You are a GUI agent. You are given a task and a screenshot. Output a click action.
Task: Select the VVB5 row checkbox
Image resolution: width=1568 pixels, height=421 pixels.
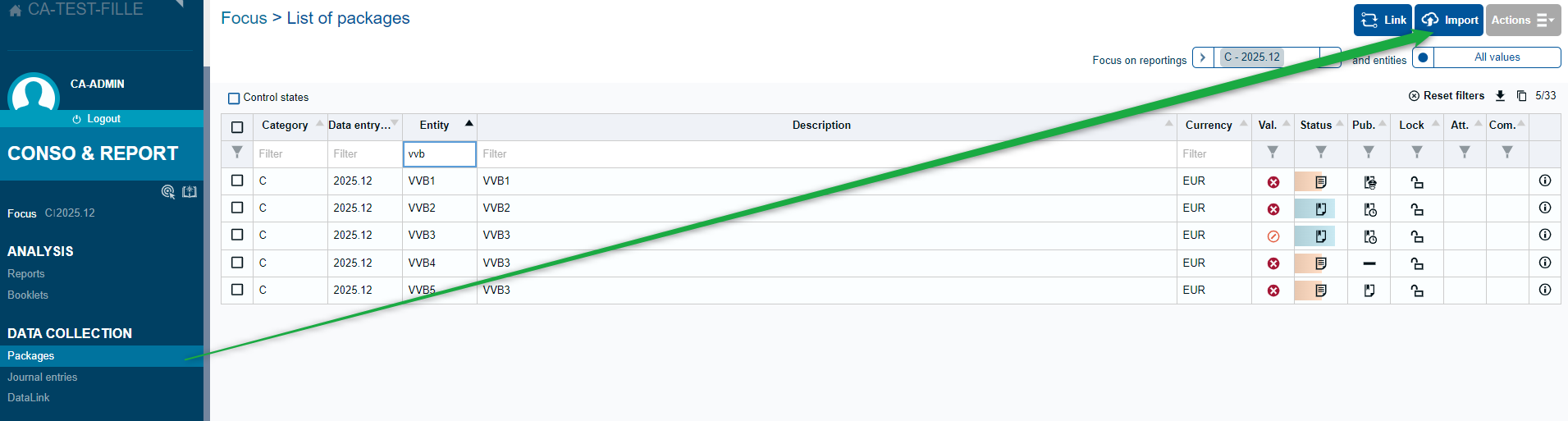237,290
